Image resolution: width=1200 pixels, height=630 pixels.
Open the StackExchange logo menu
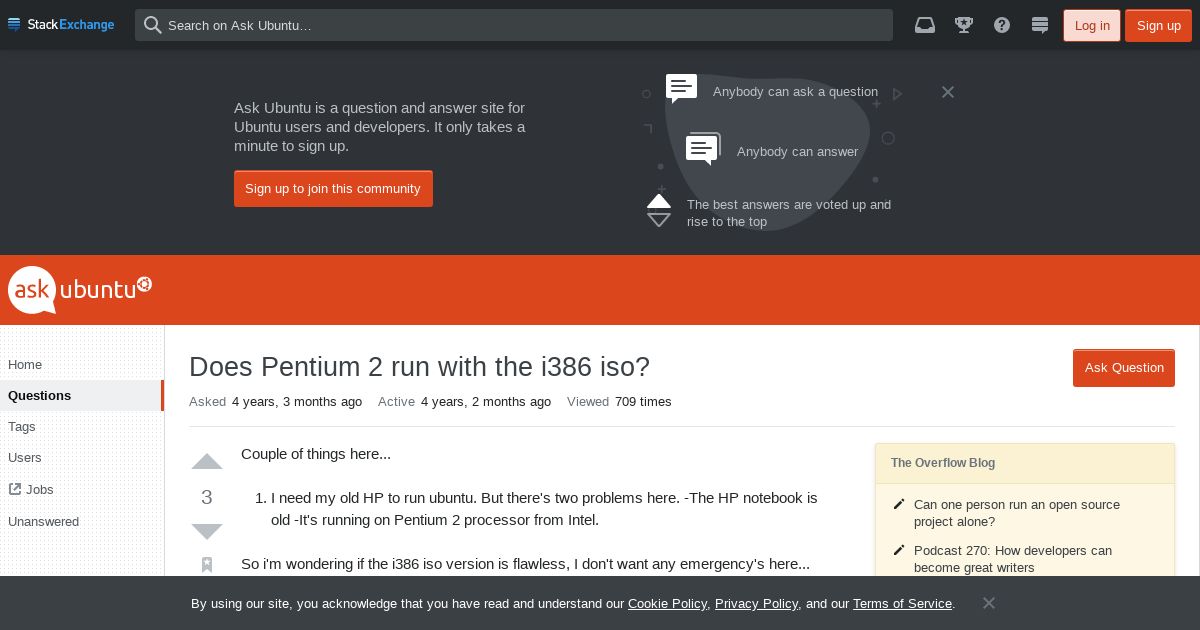[x=61, y=25]
